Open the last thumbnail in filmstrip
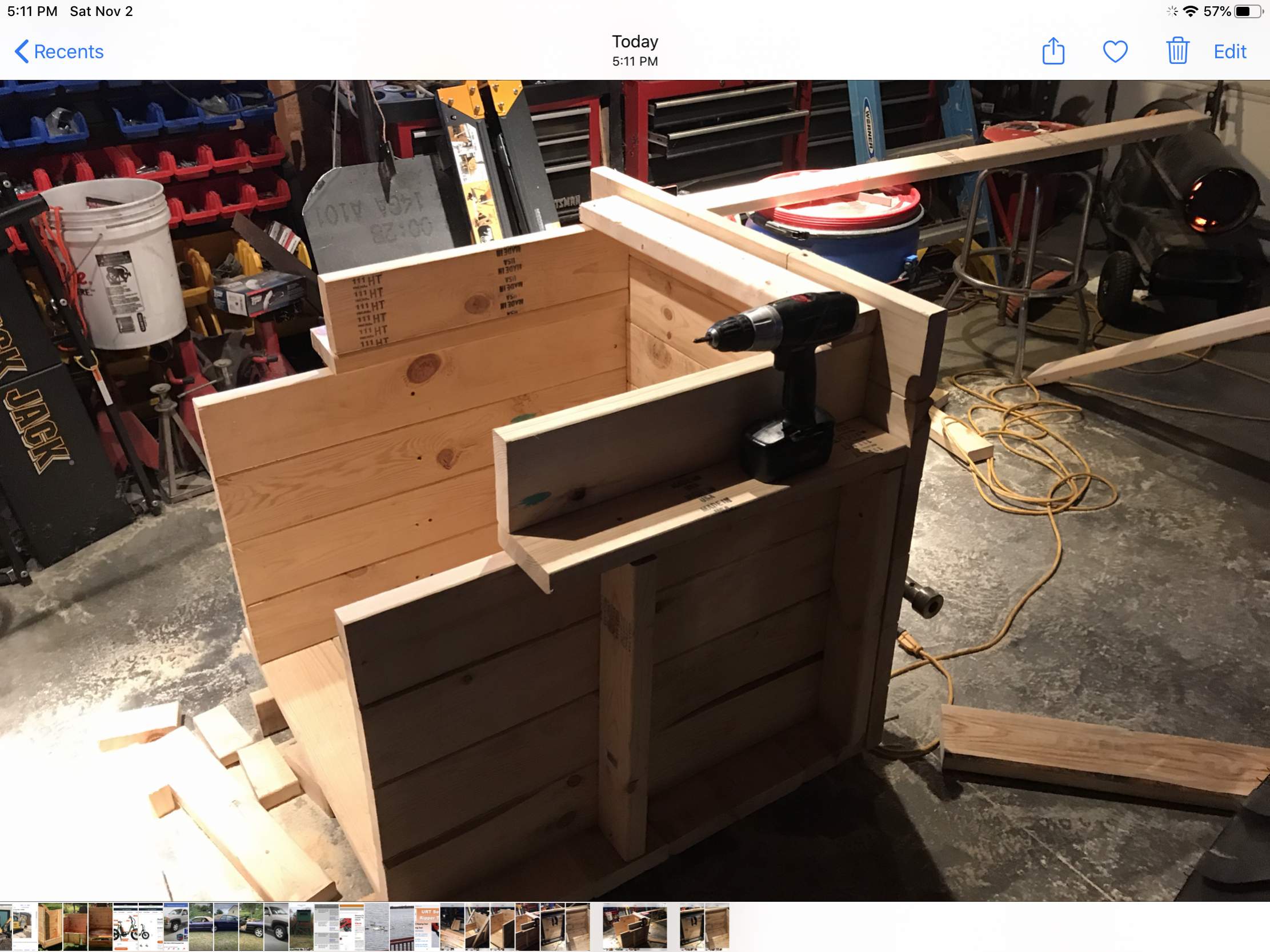Viewport: 1270px width, 952px height. click(x=717, y=927)
